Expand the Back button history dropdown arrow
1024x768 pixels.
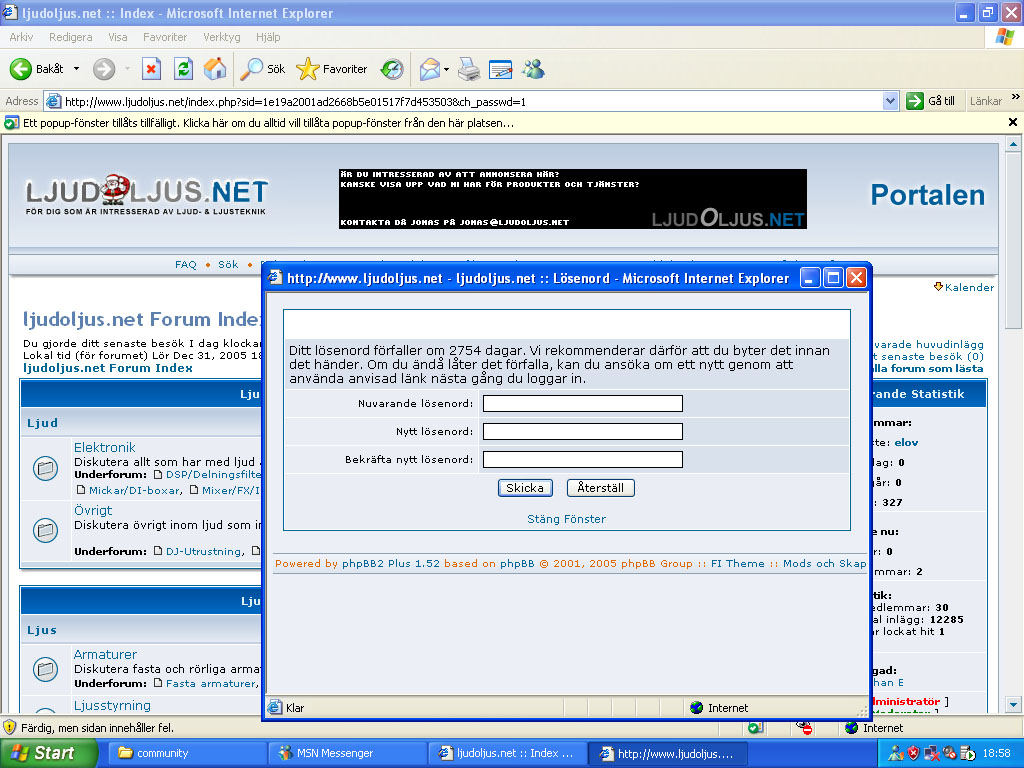coord(76,69)
